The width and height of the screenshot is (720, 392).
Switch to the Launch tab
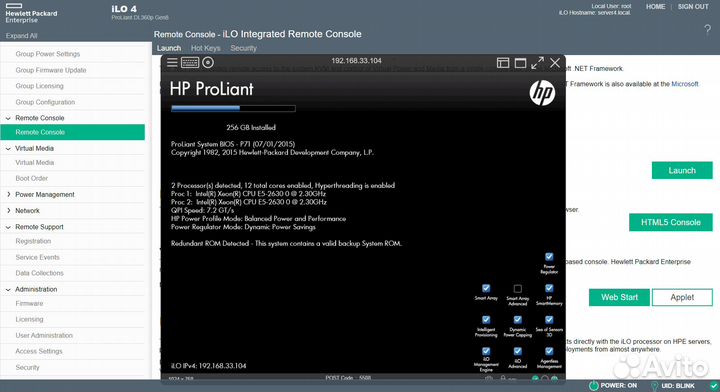point(169,48)
